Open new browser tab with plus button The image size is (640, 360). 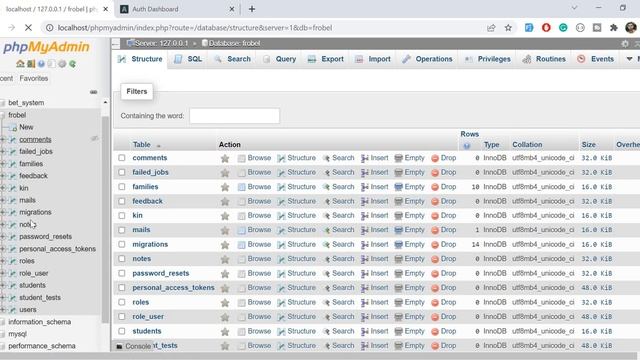(252, 9)
